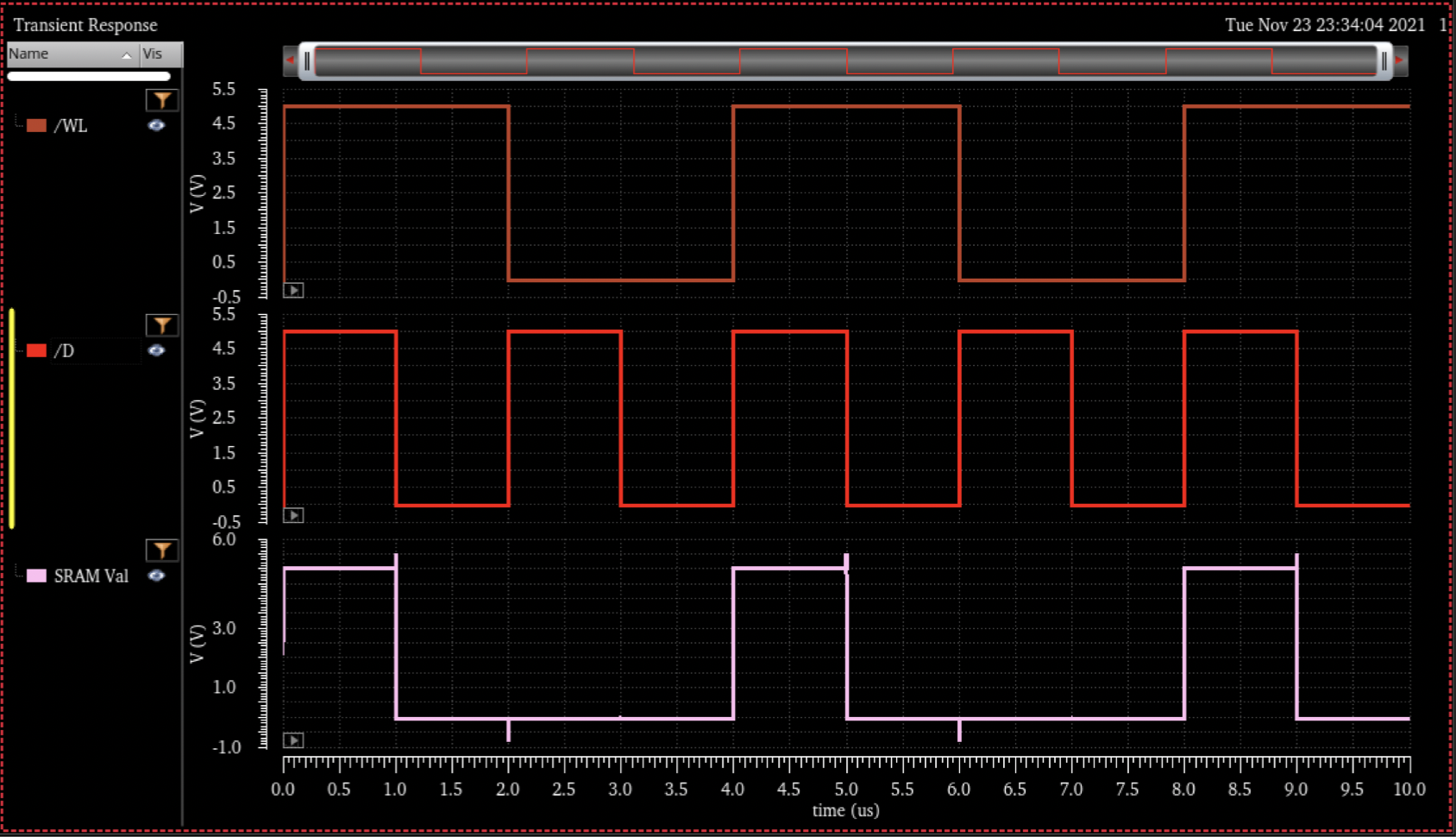
Task: Toggle the SRAM Val eye visibility icon
Action: tap(156, 576)
